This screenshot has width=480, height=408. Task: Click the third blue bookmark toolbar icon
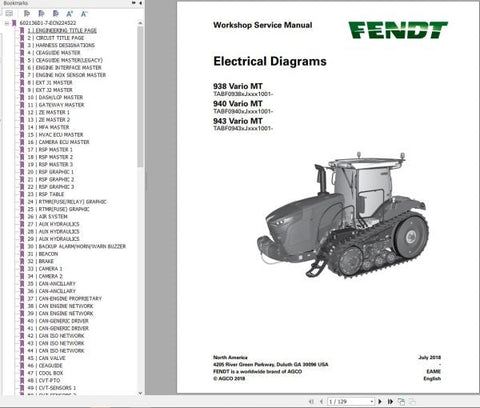click(x=56, y=13)
